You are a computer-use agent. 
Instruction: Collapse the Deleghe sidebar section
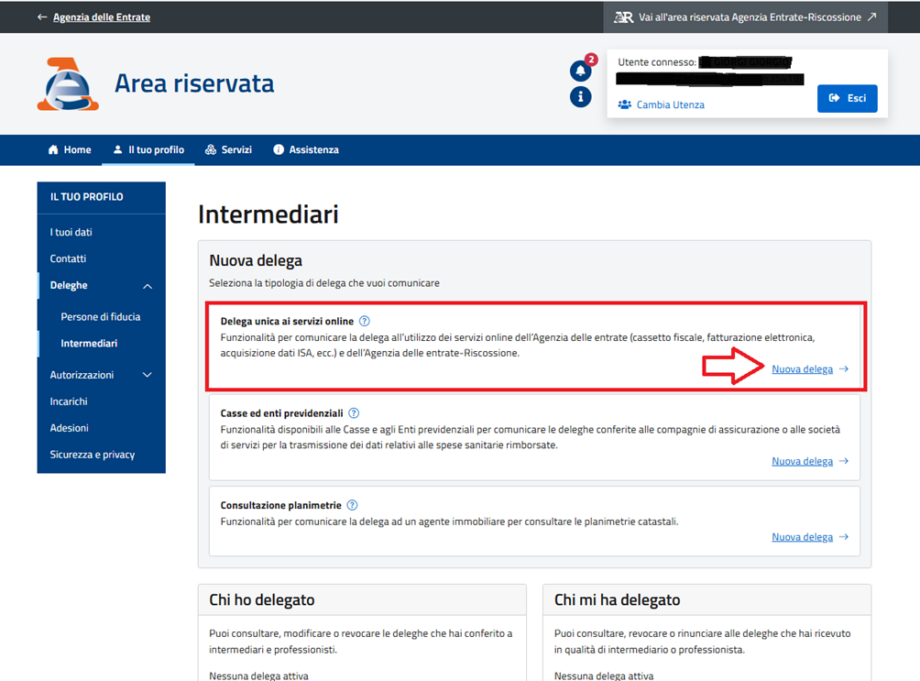click(147, 286)
